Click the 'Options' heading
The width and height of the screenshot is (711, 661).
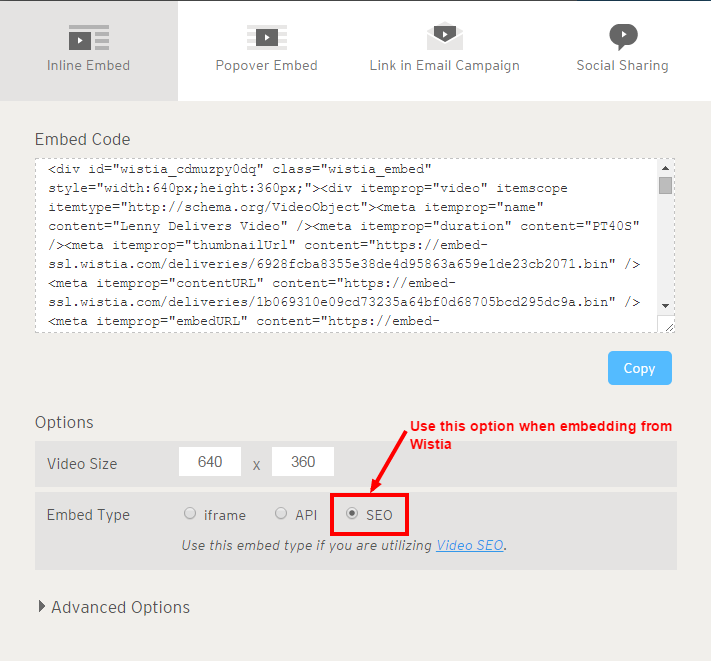64,423
